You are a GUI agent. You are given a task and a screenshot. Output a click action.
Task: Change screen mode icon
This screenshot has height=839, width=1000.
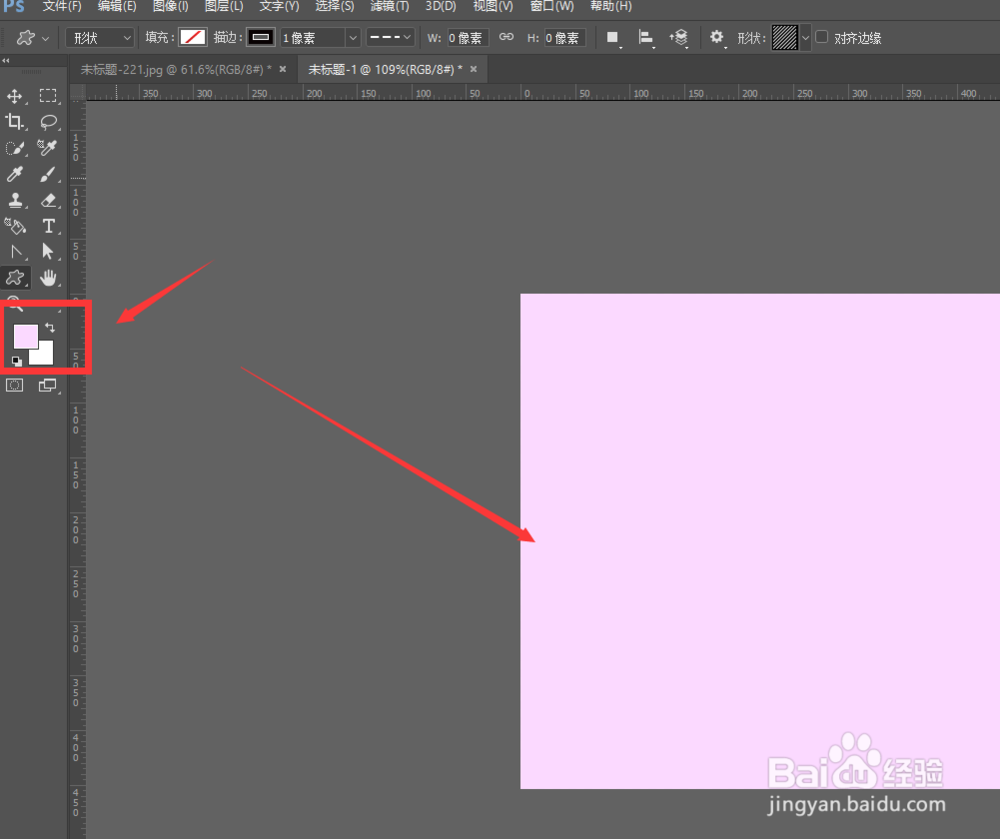pyautogui.click(x=48, y=385)
